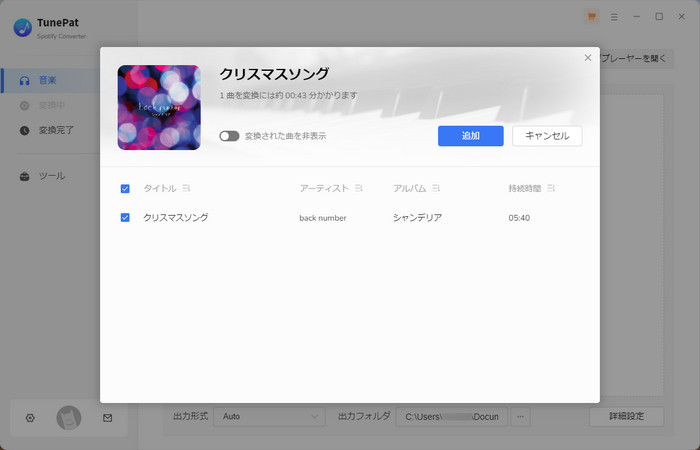Open the ツール sidebar tab
Screen dimensions: 700x450
coord(49,176)
